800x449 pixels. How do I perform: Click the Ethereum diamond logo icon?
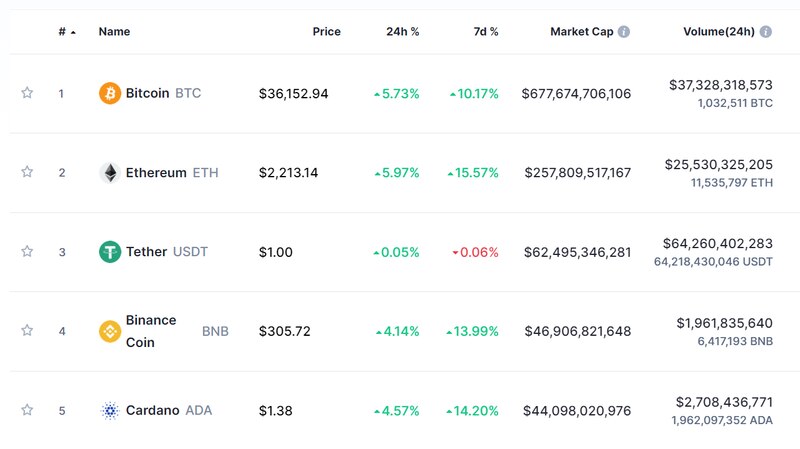[110, 172]
